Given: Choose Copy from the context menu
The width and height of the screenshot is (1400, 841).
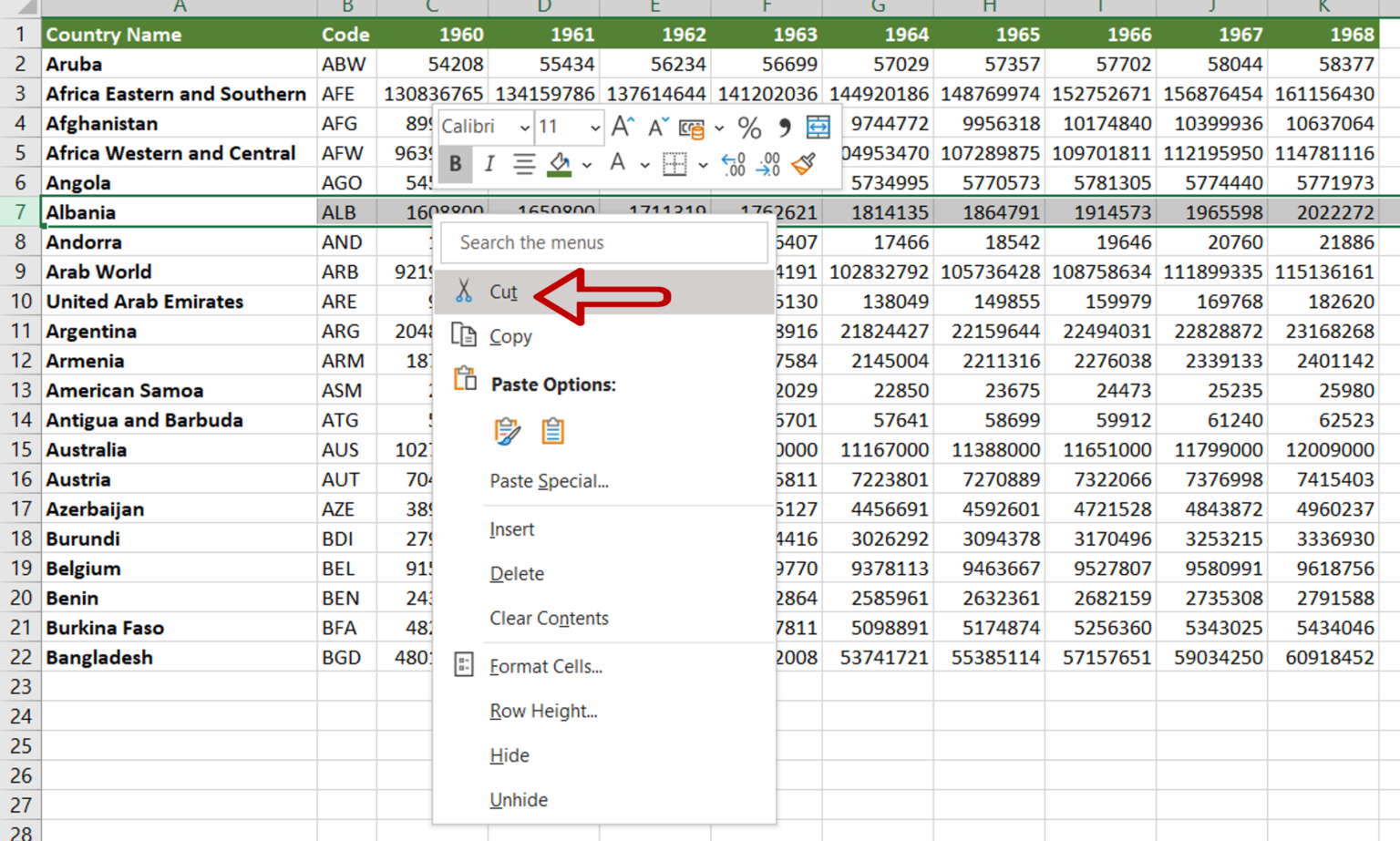Looking at the screenshot, I should [x=605, y=336].
